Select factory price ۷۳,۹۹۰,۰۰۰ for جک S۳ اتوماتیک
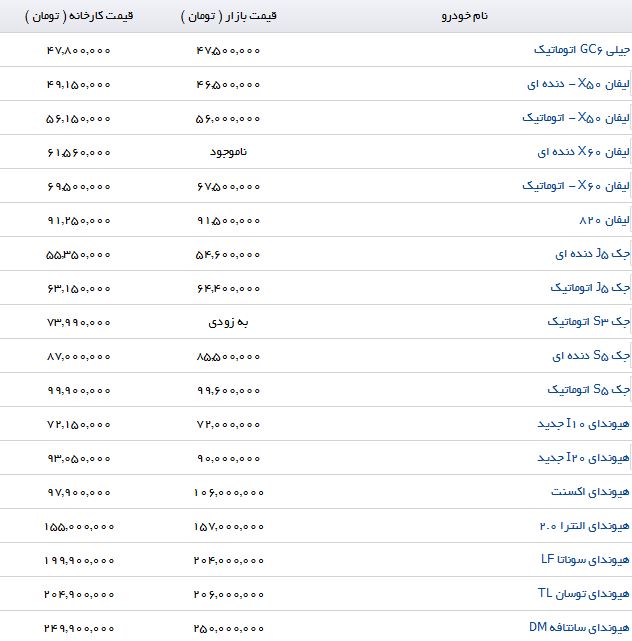632x641 pixels. point(78,323)
